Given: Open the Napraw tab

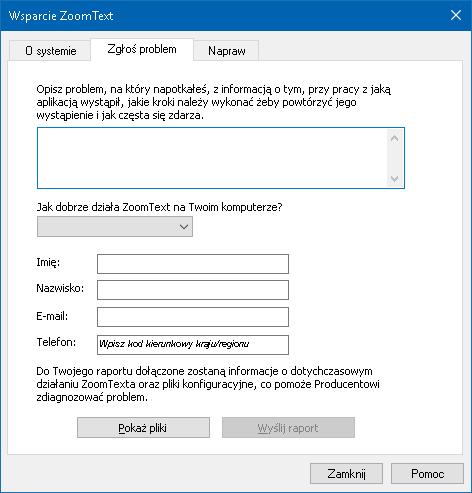Looking at the screenshot, I should [226, 51].
